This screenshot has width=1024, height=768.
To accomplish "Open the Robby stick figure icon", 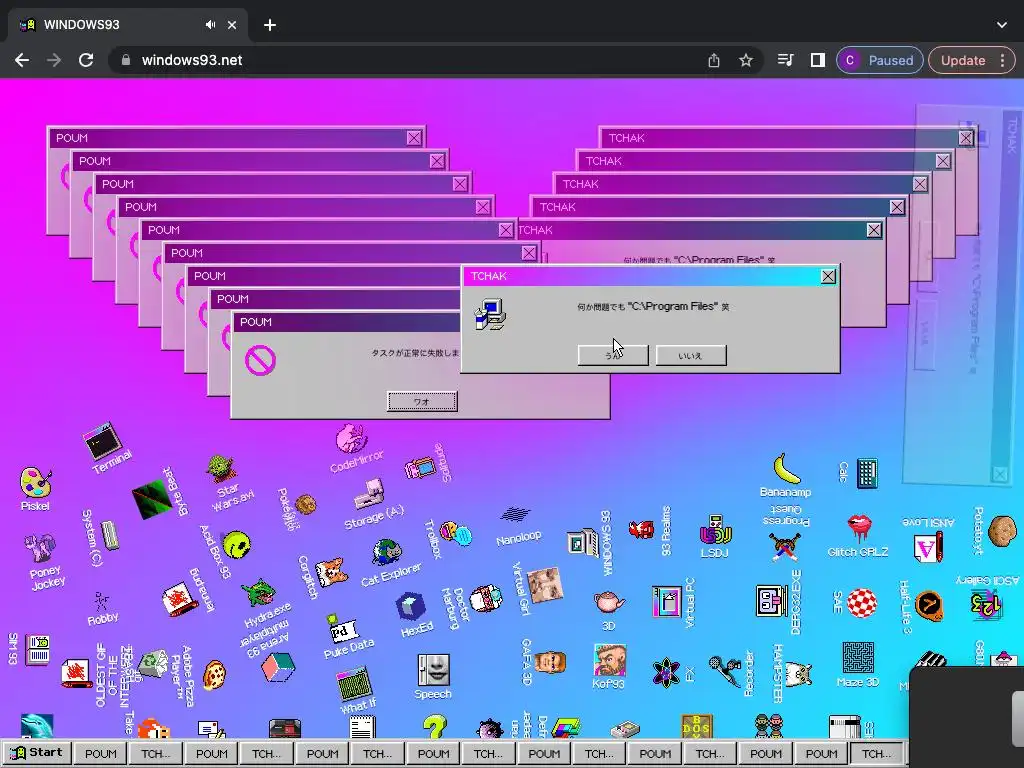I will [x=101, y=601].
